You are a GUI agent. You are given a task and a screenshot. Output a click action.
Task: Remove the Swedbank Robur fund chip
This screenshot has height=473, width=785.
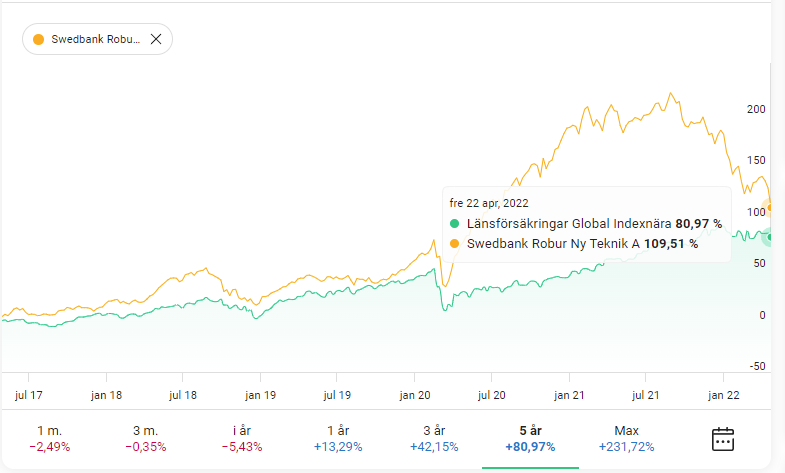click(x=156, y=39)
